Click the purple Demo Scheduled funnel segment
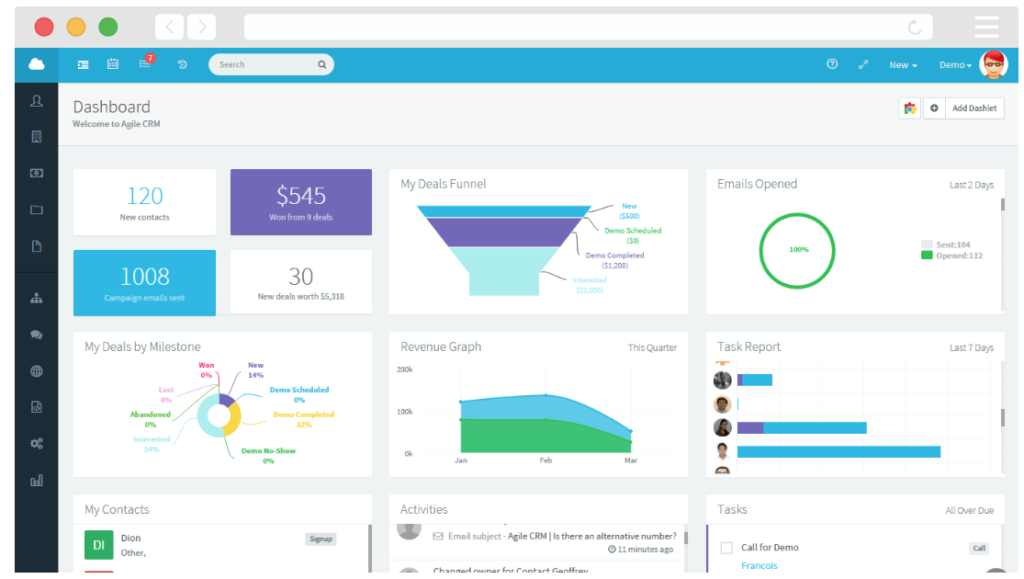The image size is (1024, 579). [x=504, y=232]
